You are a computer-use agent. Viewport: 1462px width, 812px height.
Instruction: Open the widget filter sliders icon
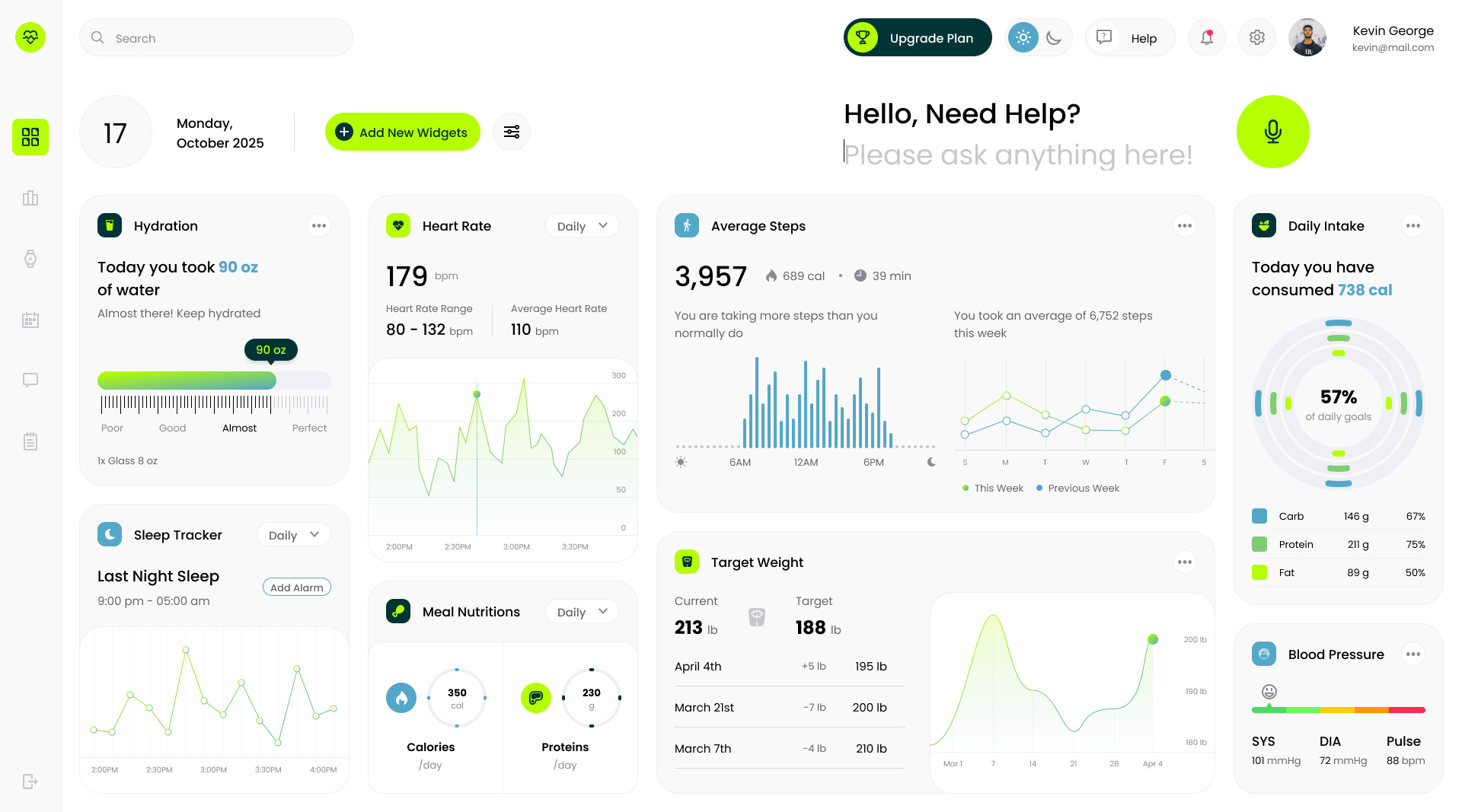point(512,132)
